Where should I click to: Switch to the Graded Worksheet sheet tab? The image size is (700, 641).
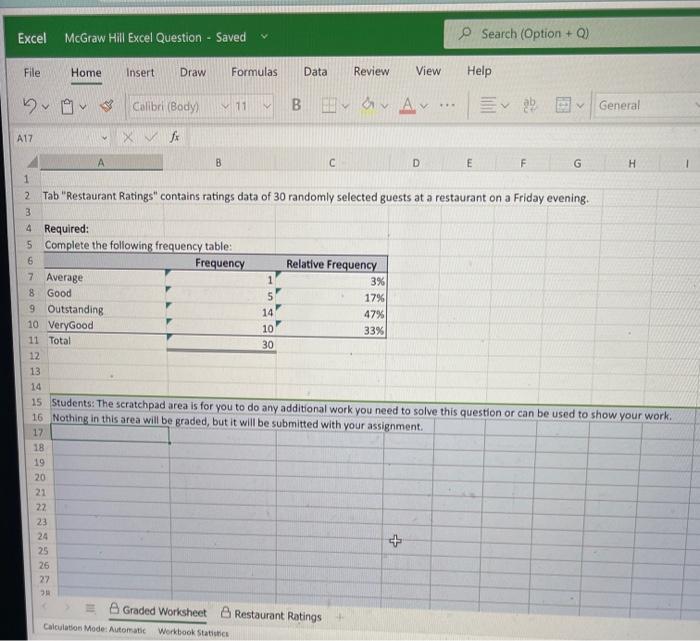(158, 611)
